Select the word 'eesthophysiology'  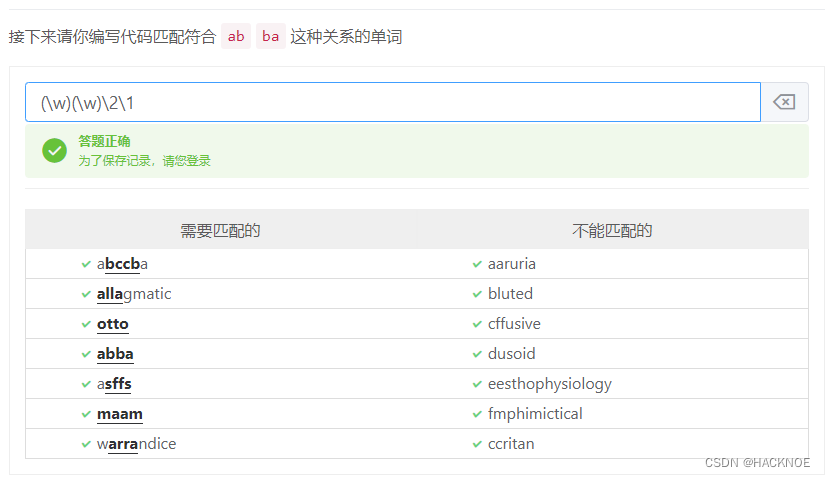click(550, 384)
